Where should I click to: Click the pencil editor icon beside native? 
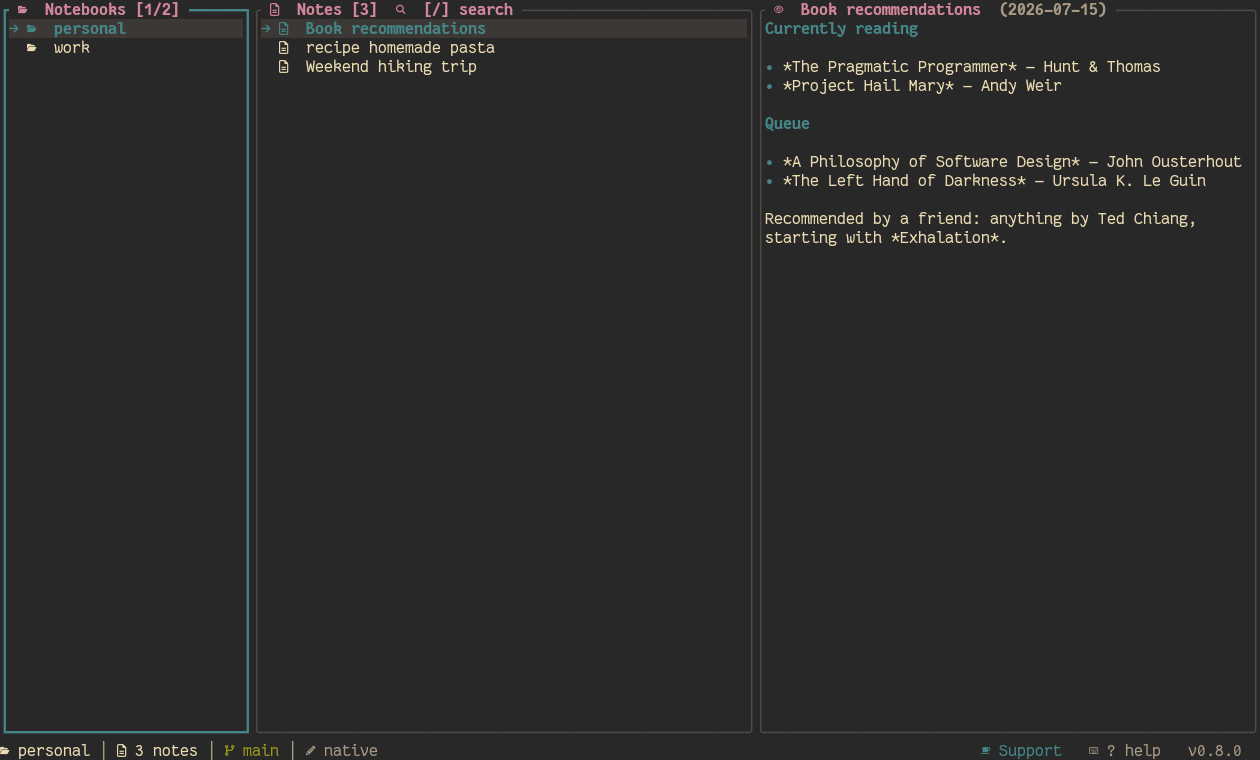coord(310,750)
